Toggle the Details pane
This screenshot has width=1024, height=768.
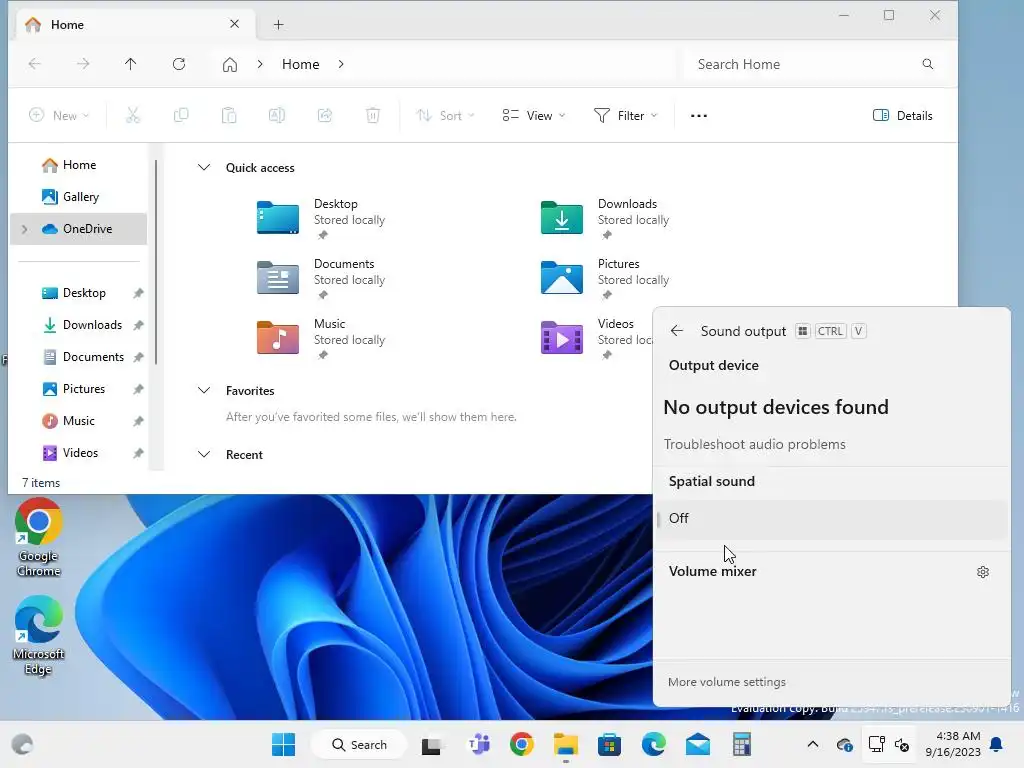[x=903, y=116]
